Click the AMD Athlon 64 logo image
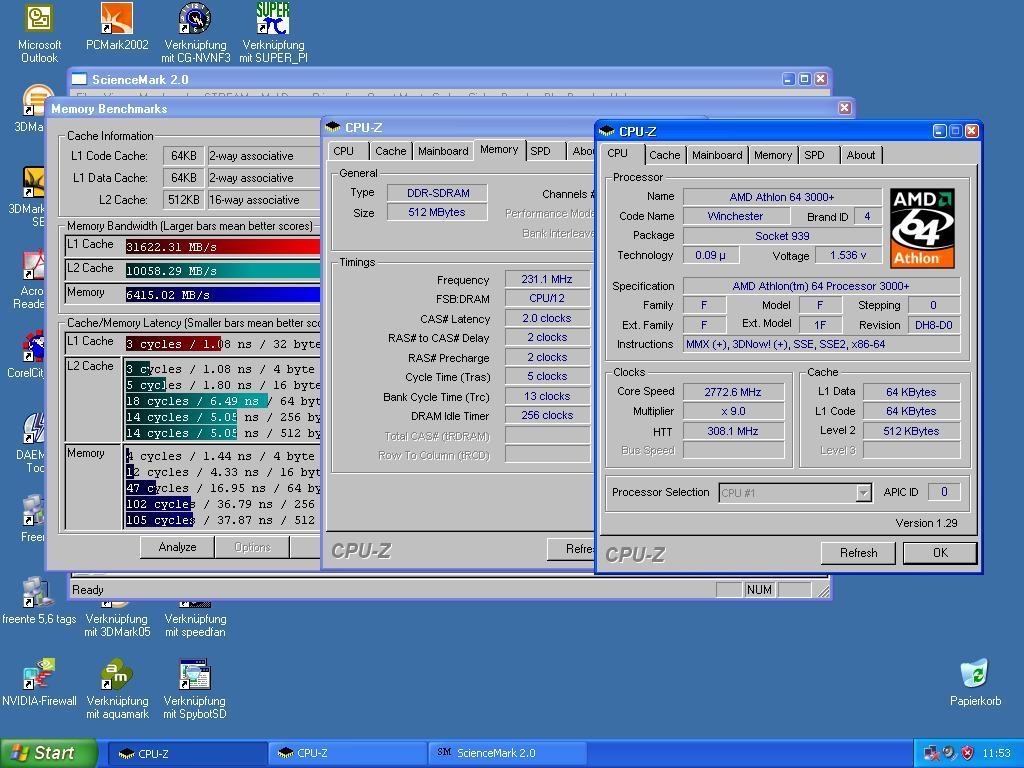 [922, 228]
